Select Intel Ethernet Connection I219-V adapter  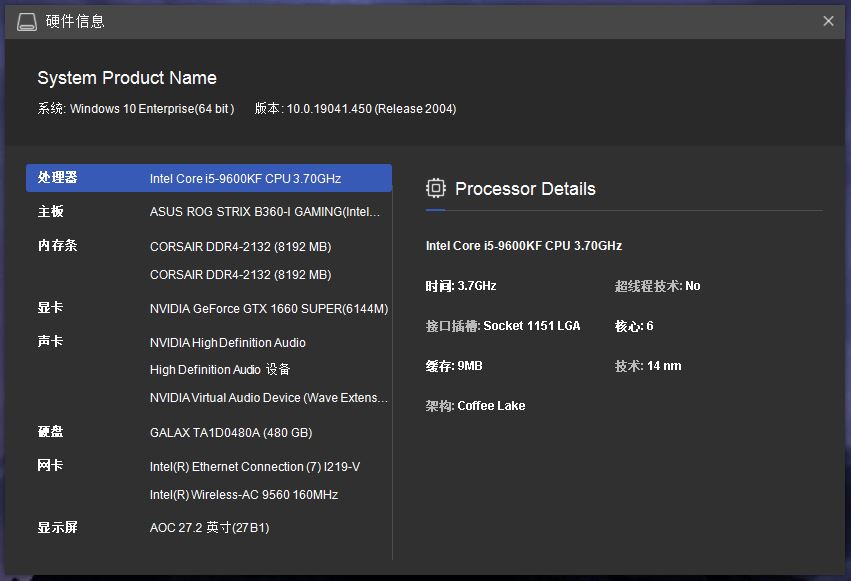click(255, 467)
